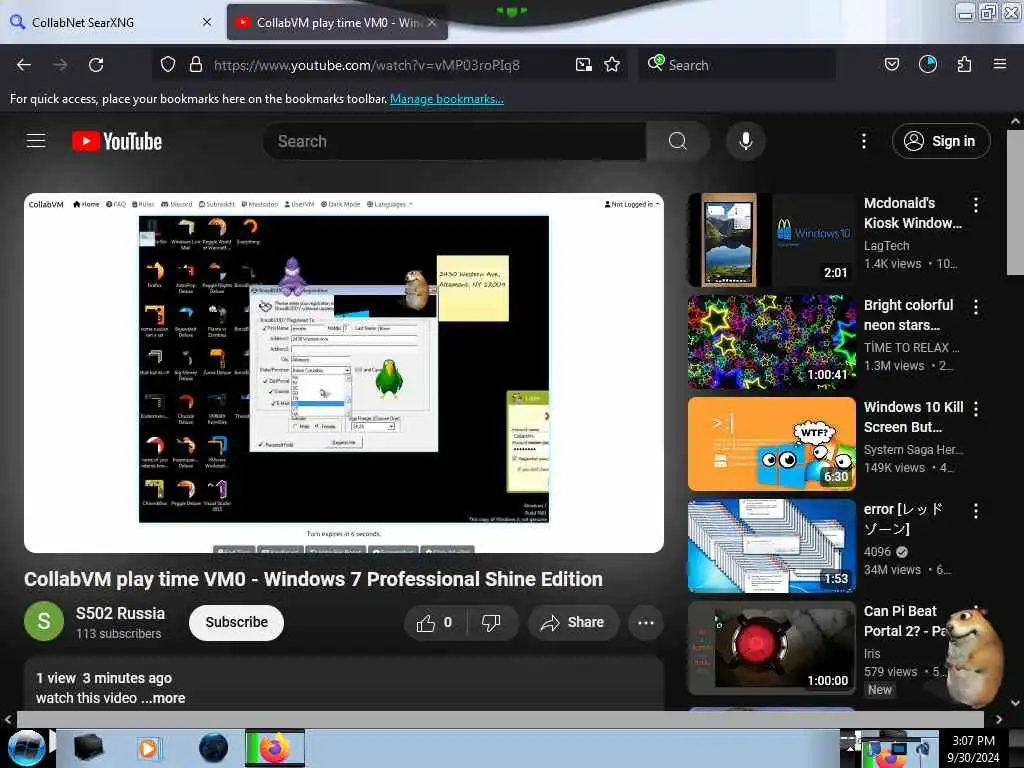1024x768 pixels.
Task: Bookmark this page with the star icon
Action: (612, 65)
